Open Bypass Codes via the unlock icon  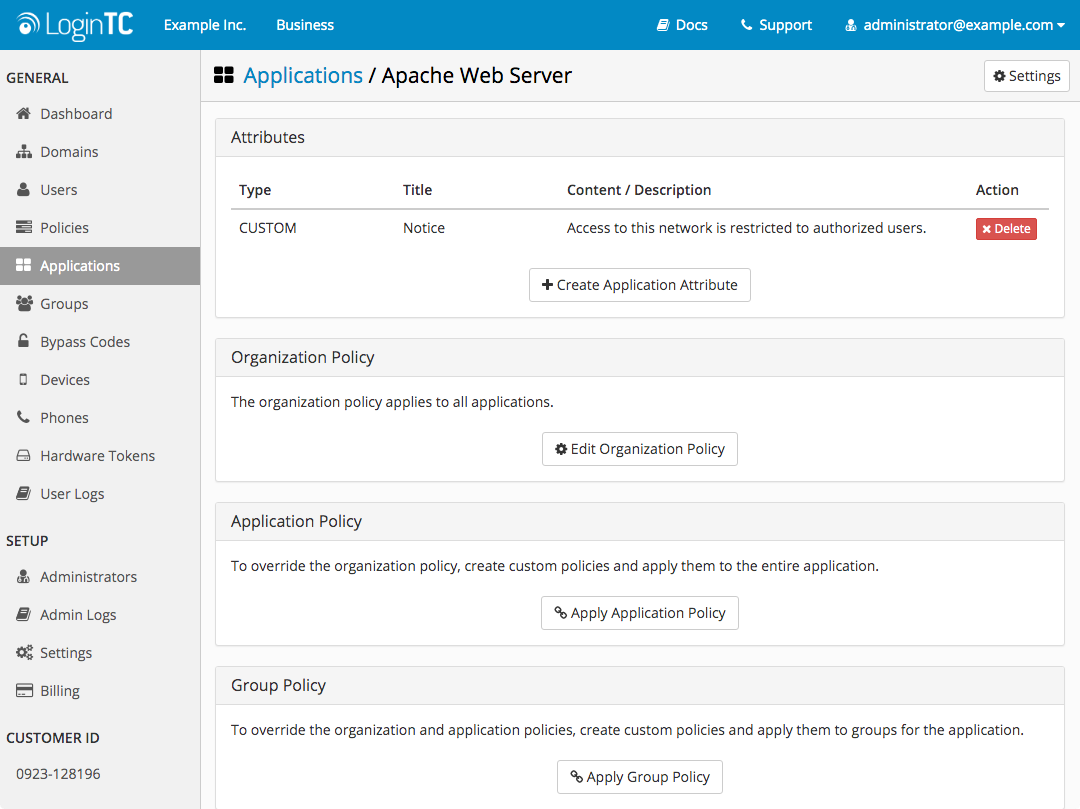click(x=23, y=341)
